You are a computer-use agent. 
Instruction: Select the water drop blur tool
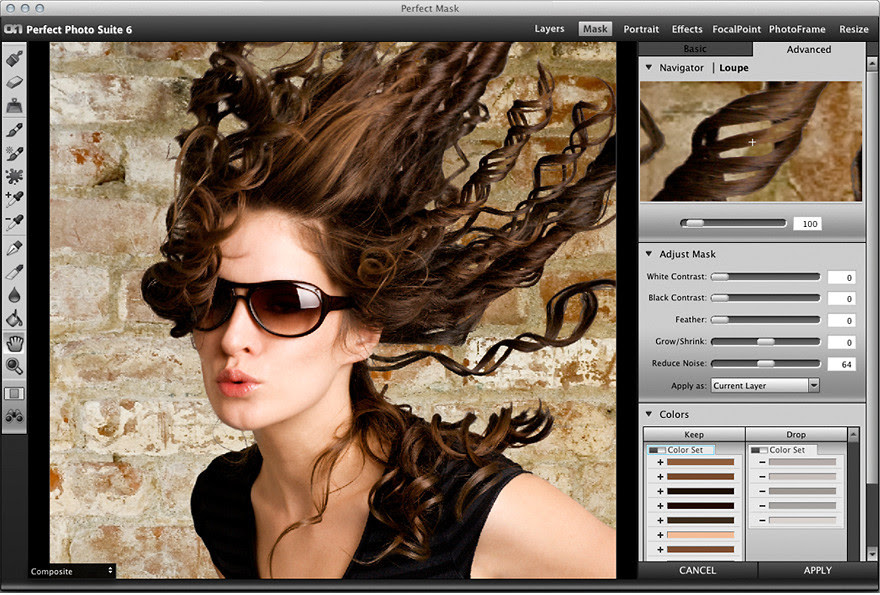(14, 295)
